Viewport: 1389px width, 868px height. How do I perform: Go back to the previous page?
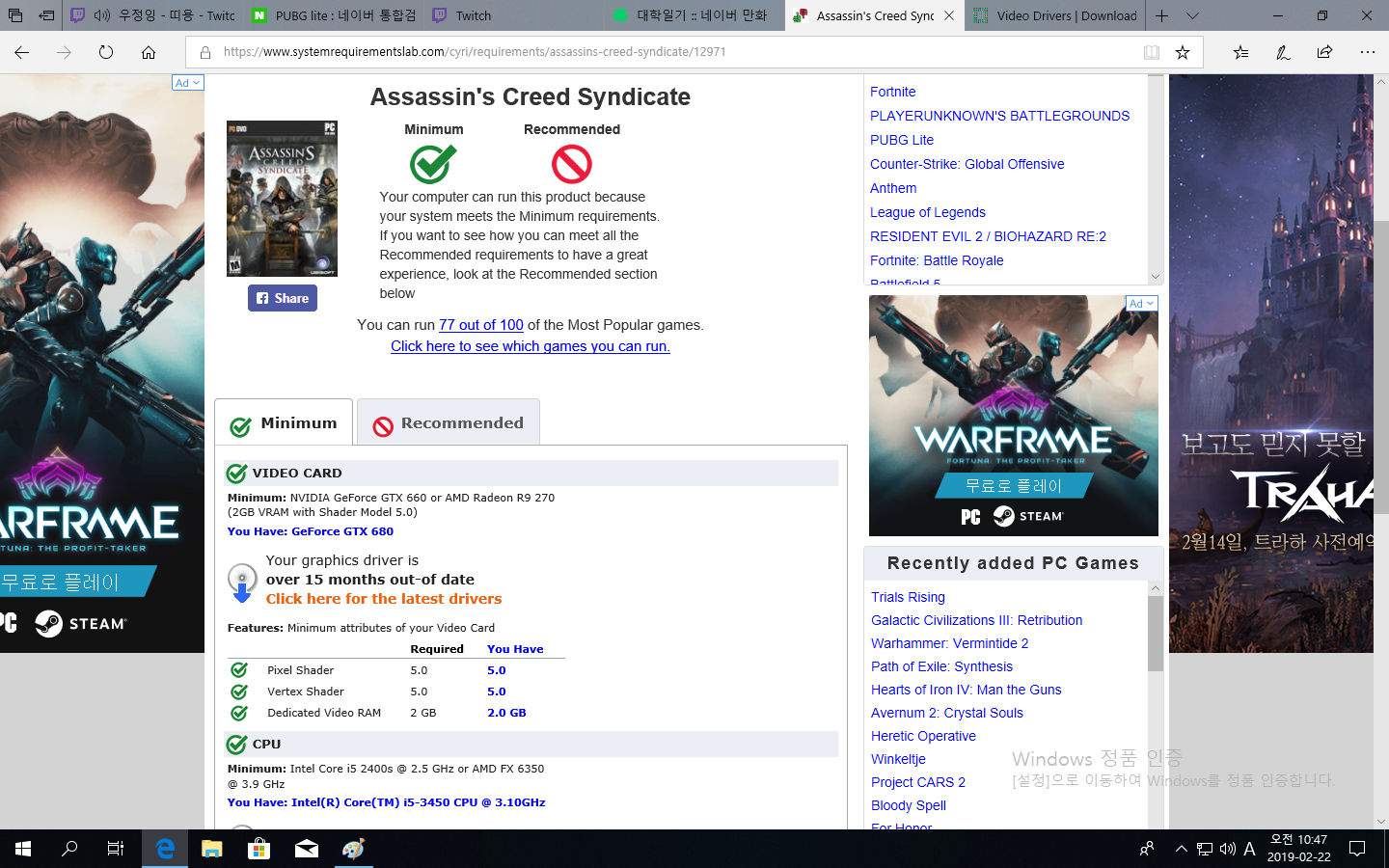click(22, 52)
